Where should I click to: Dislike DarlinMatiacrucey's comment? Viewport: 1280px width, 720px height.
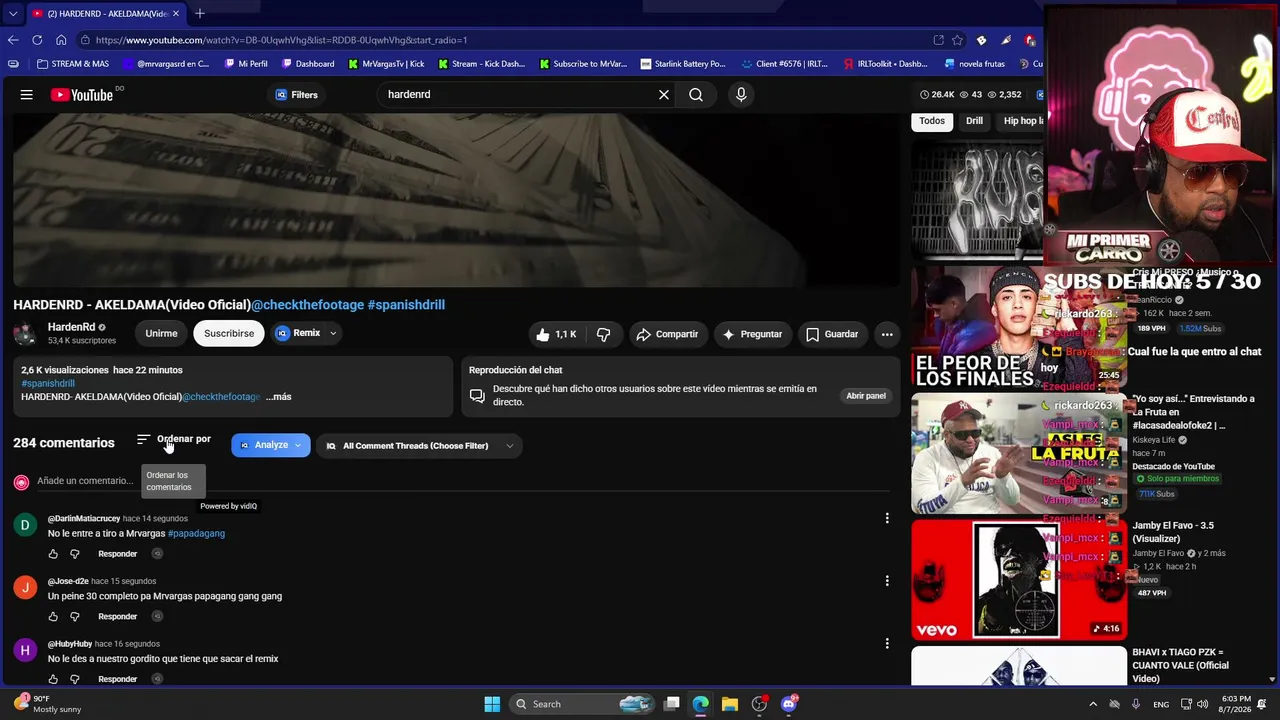coord(74,554)
